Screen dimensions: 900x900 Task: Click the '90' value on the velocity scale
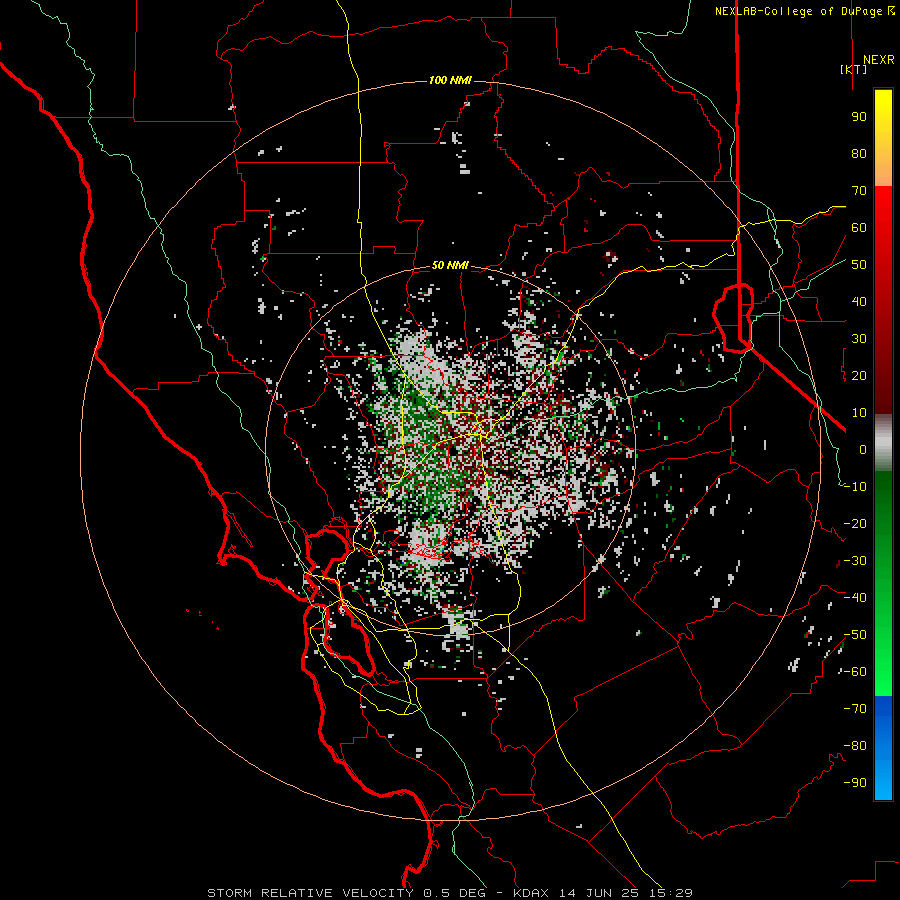859,117
